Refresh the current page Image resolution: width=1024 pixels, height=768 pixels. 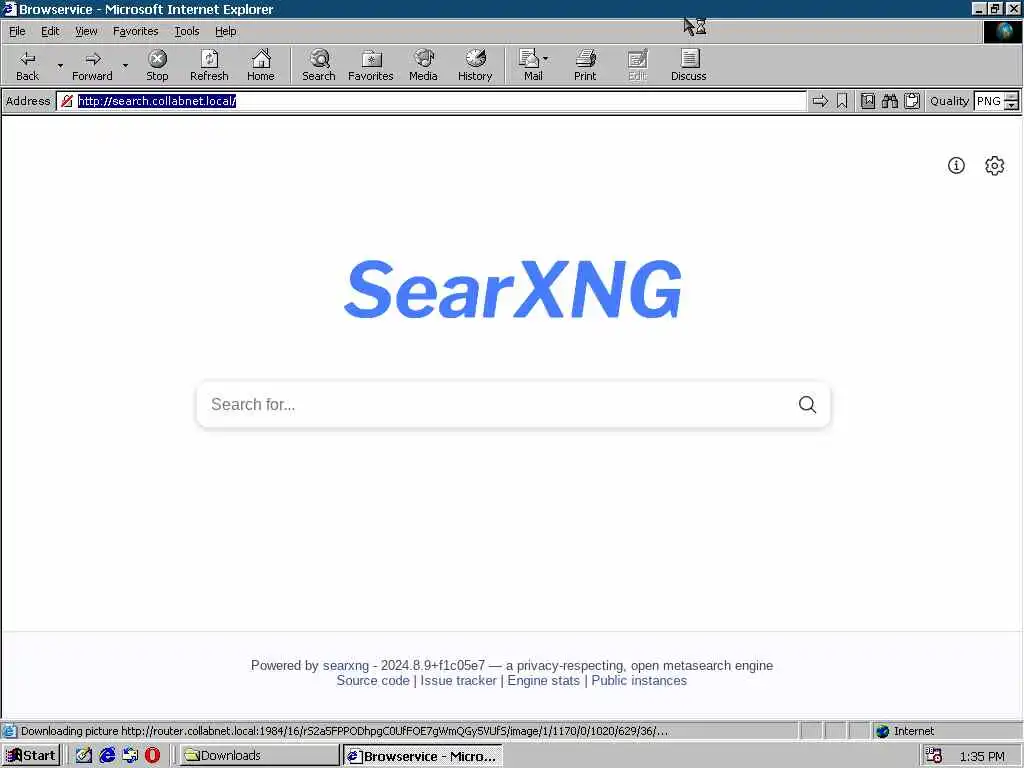(209, 65)
